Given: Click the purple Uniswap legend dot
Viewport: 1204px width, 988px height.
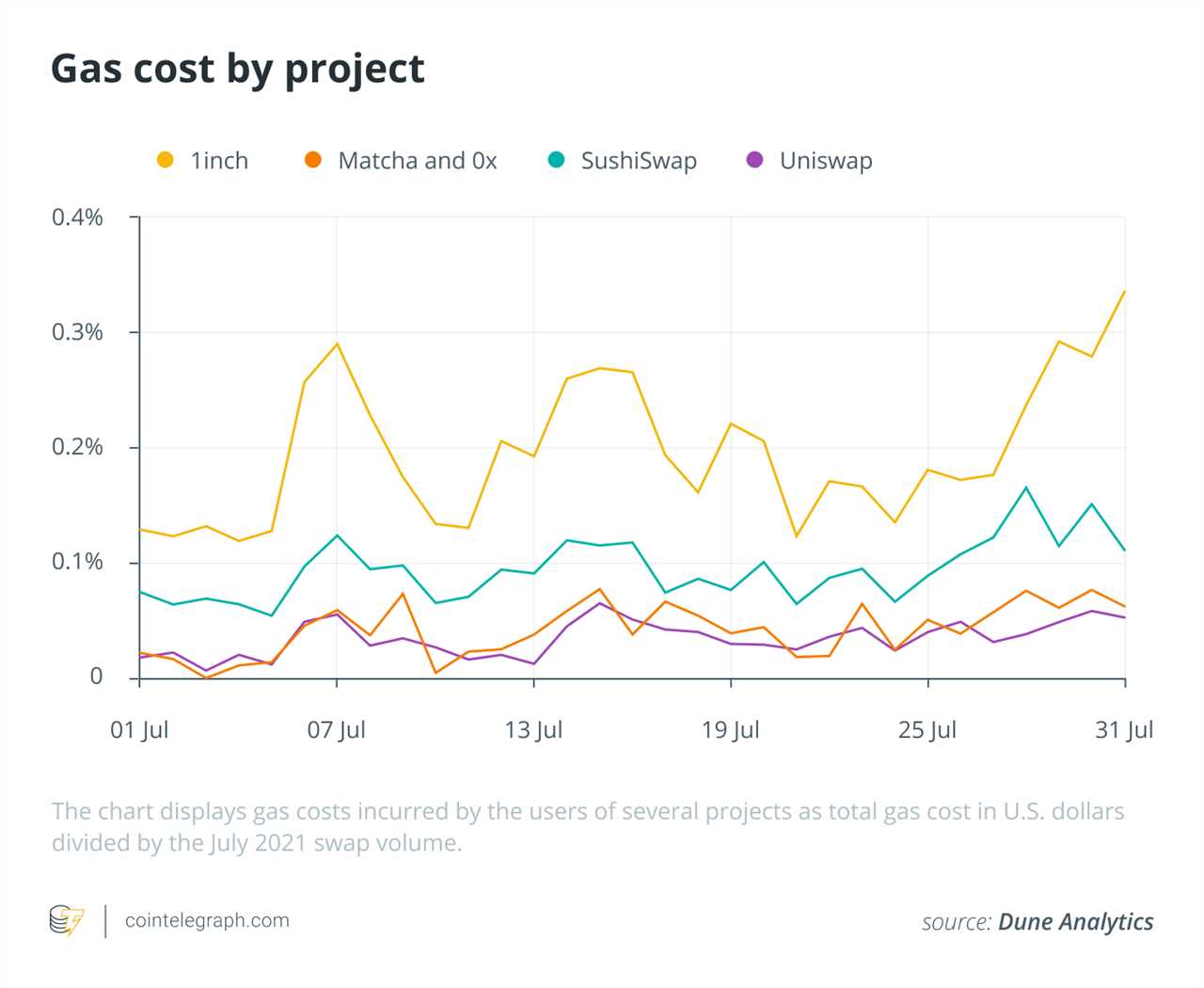Looking at the screenshot, I should click(x=754, y=160).
